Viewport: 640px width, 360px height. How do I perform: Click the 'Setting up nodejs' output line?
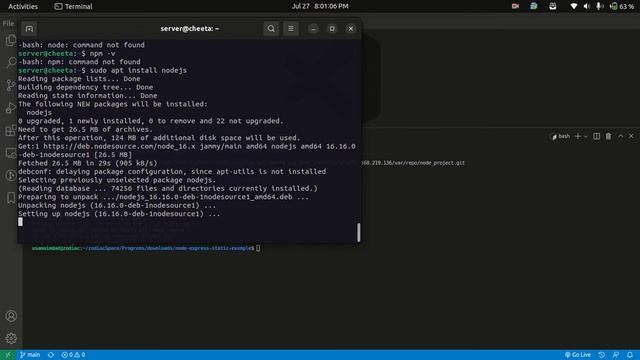[x=119, y=213]
